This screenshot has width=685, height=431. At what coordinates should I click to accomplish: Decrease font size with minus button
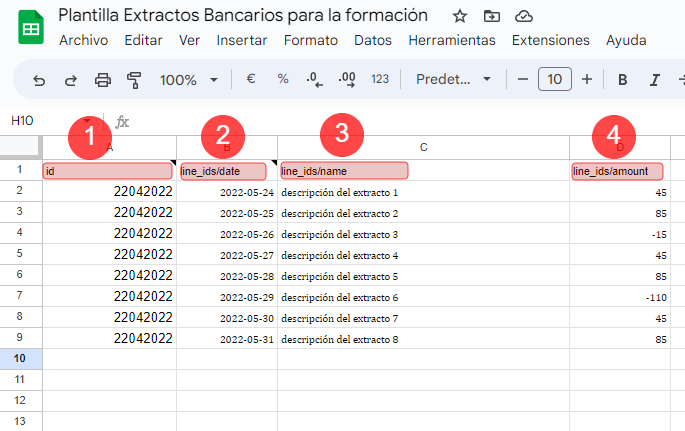[522, 80]
